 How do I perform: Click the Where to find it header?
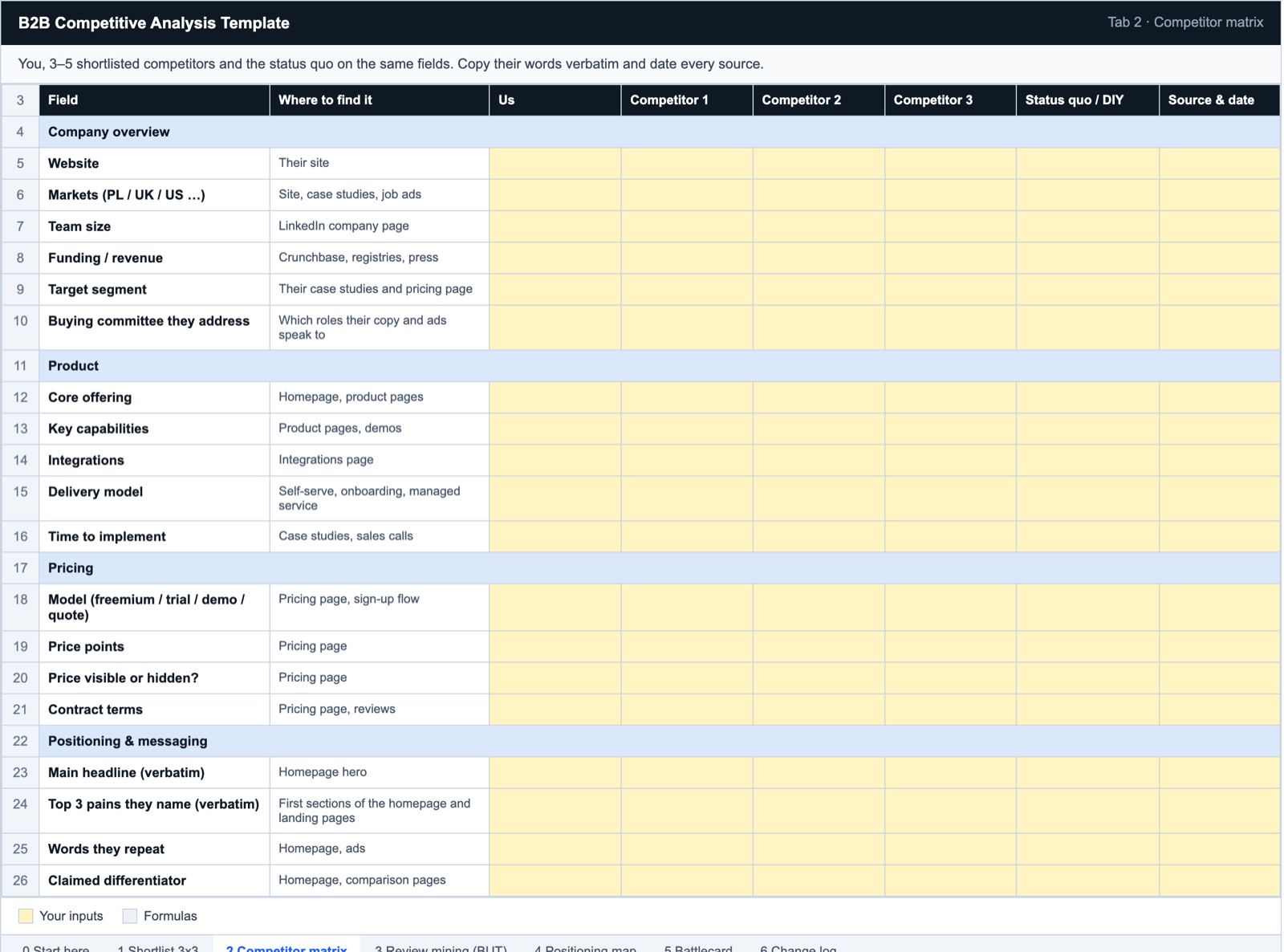(379, 100)
